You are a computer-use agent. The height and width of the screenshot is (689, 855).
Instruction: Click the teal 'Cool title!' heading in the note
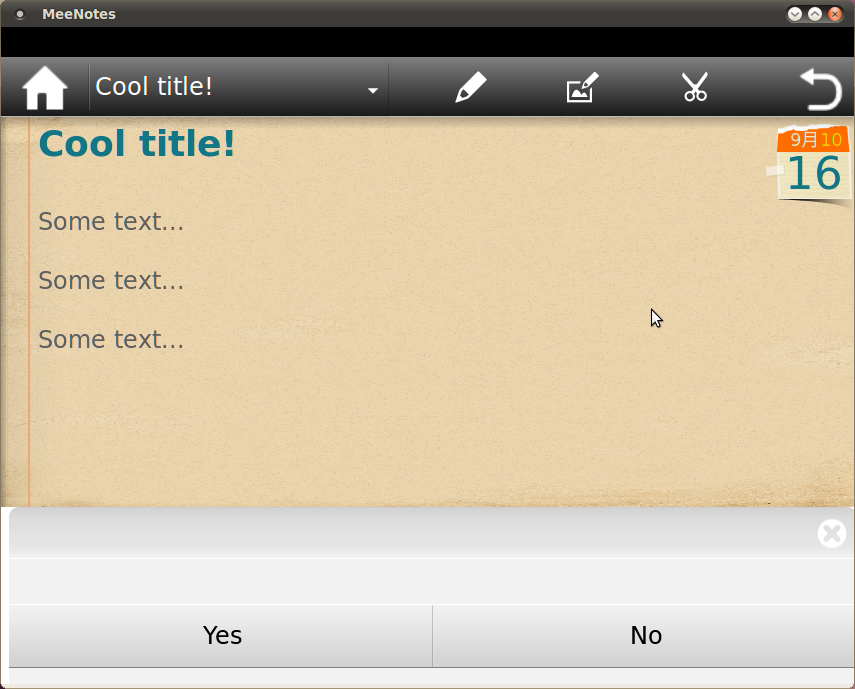pos(136,143)
